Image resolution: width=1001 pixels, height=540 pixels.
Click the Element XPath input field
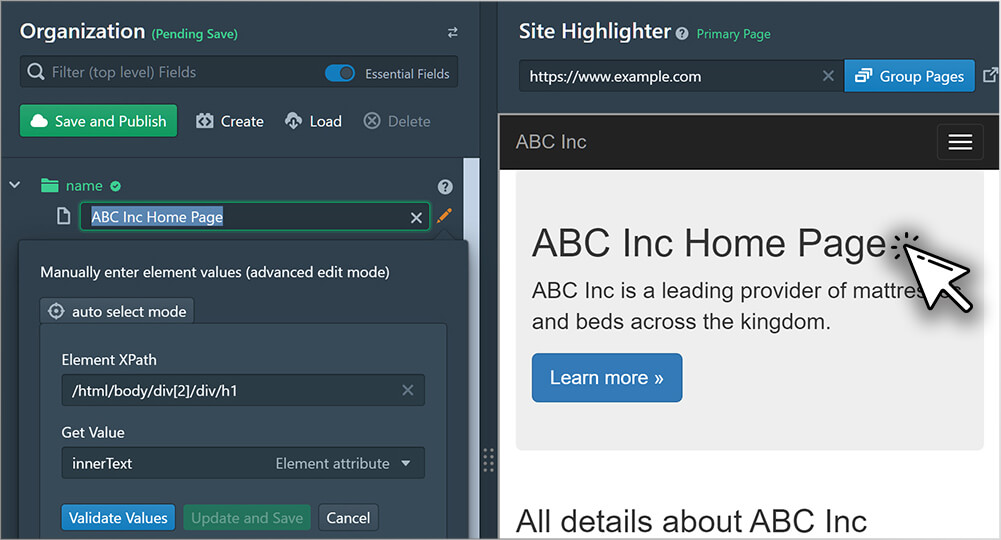pyautogui.click(x=243, y=391)
